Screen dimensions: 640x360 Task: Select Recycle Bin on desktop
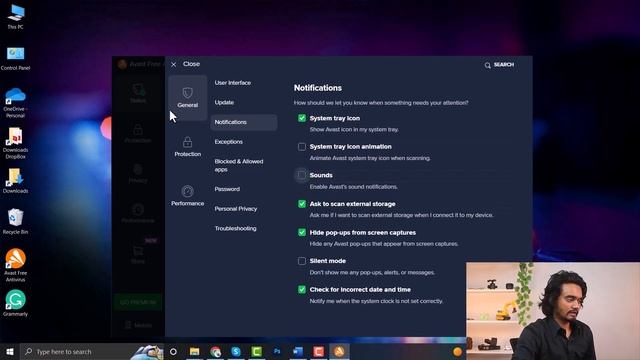pos(16,222)
